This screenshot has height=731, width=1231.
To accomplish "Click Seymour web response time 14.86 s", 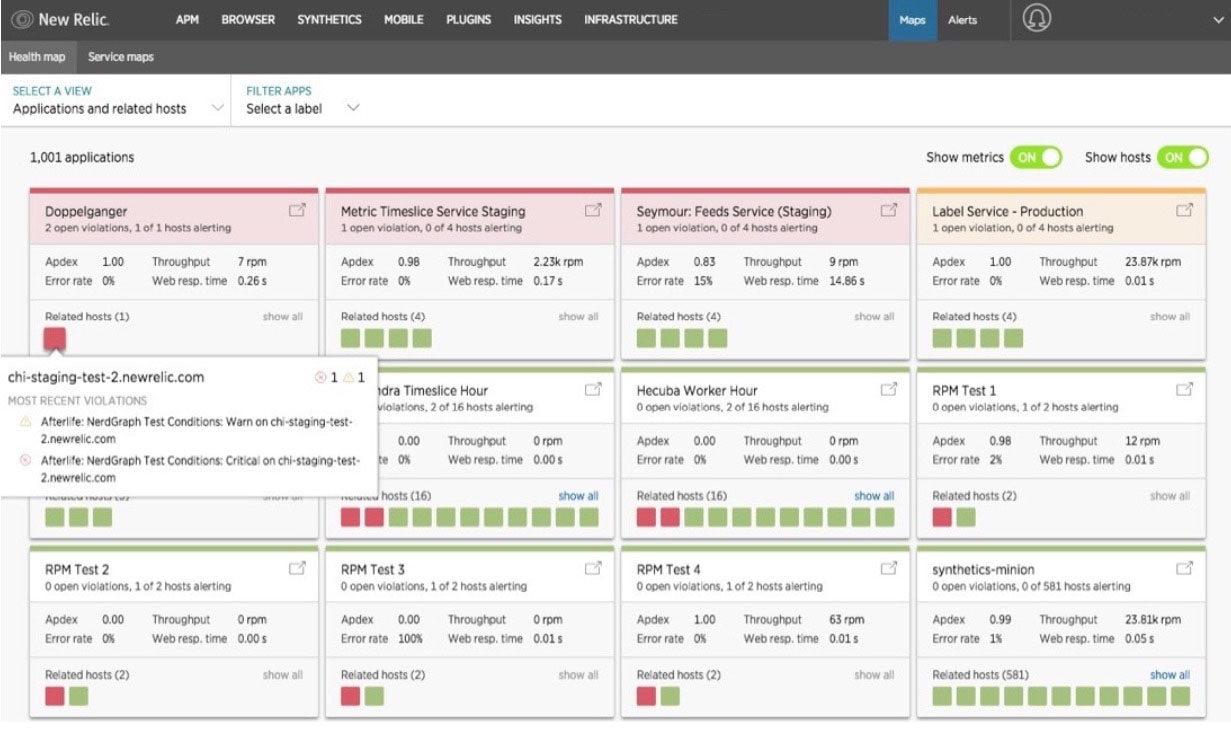I will [847, 281].
